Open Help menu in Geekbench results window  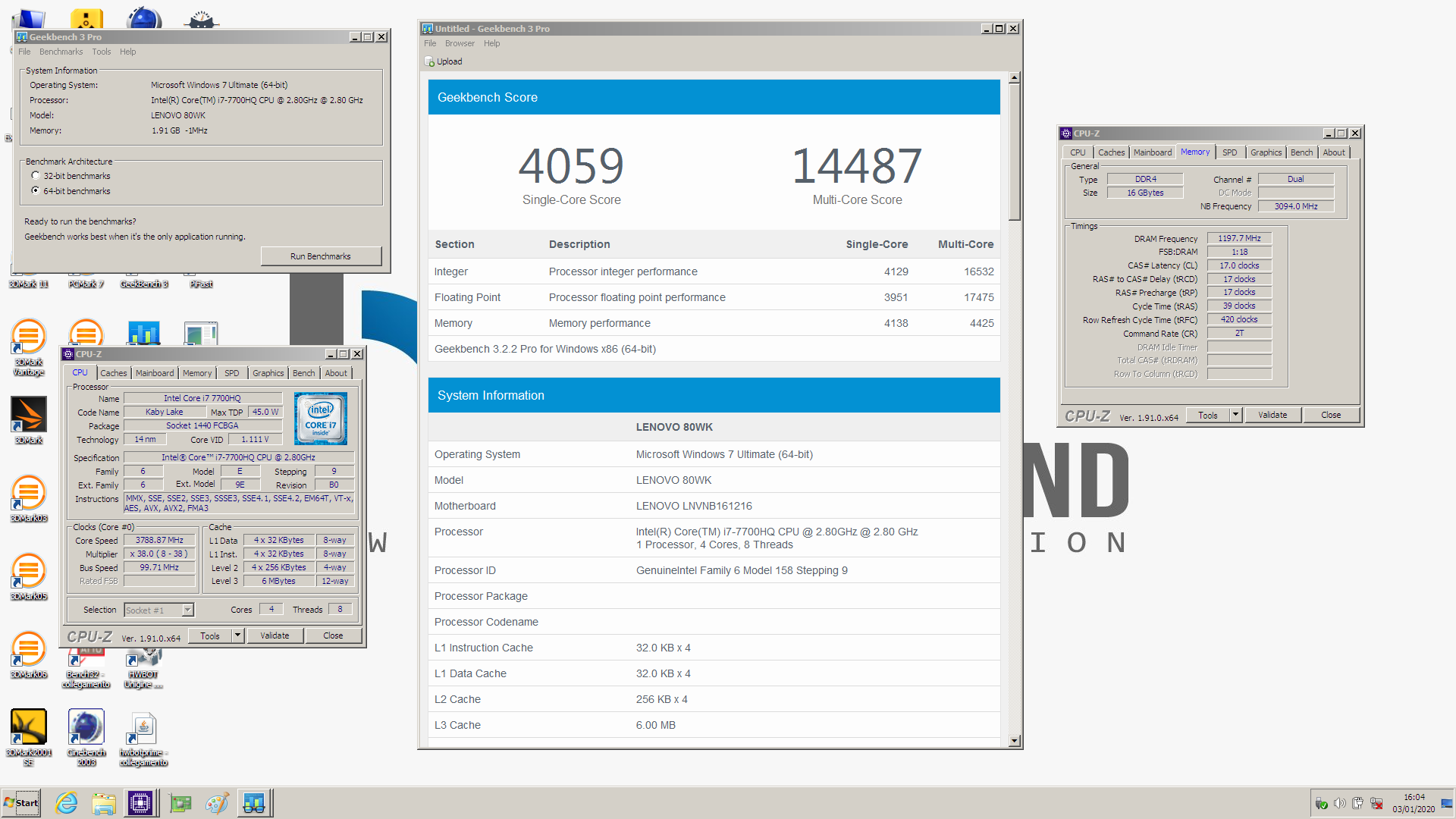492,43
